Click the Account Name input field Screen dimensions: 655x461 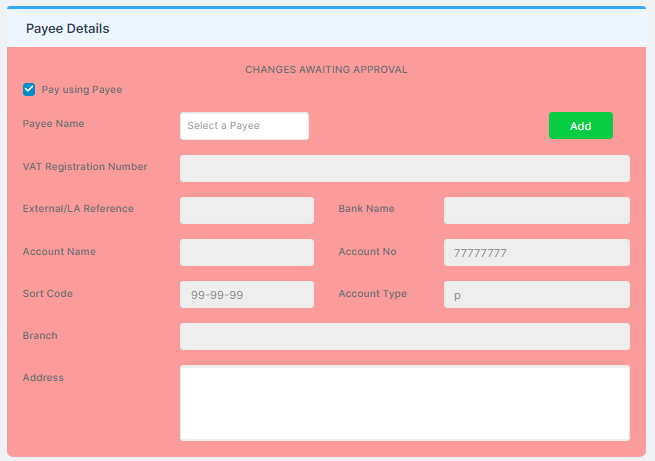point(247,253)
